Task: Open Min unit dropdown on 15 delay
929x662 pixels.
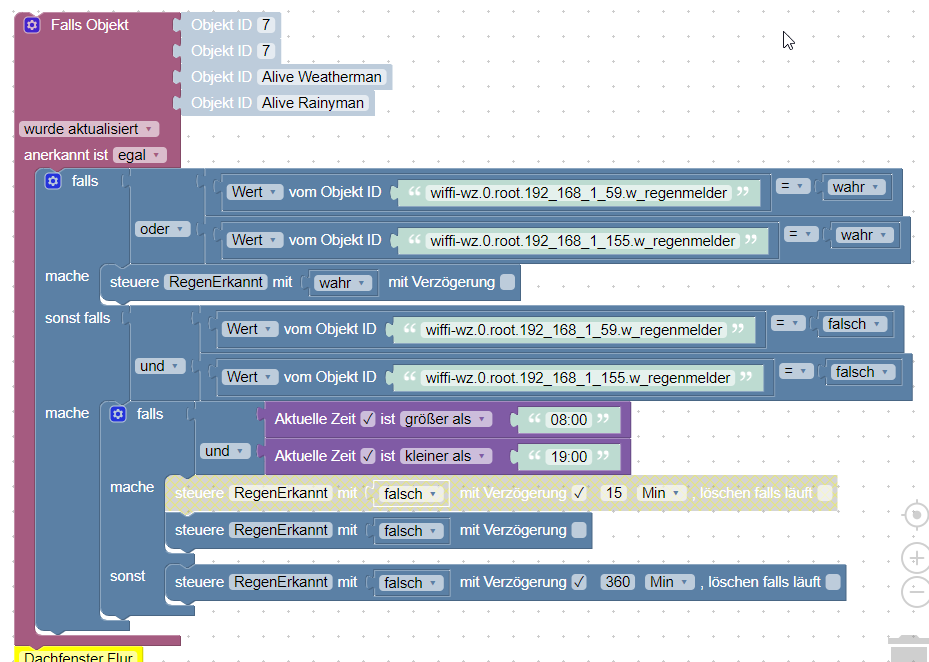Action: click(x=661, y=493)
